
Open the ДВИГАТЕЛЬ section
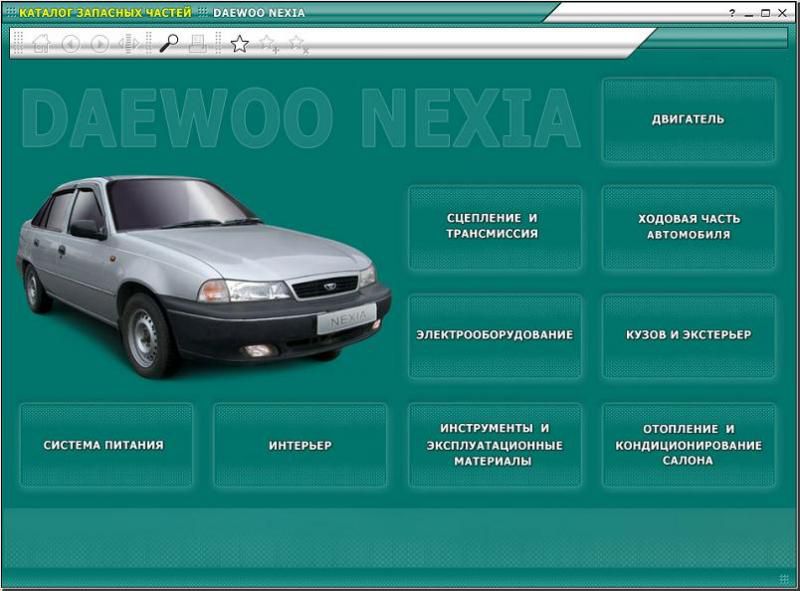pos(688,120)
